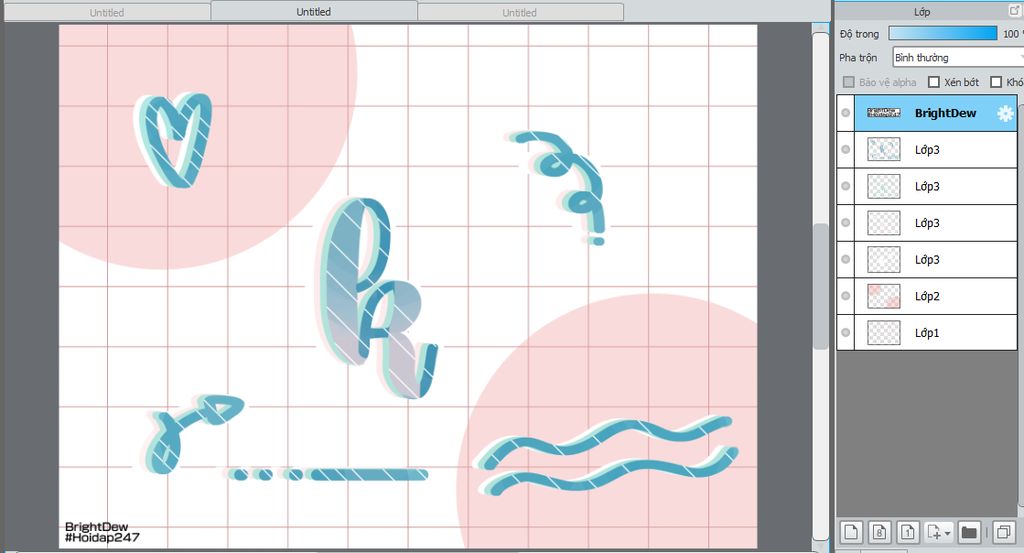Add a new 1-bit layer
The width and height of the screenshot is (1024, 553).
pyautogui.click(x=908, y=532)
